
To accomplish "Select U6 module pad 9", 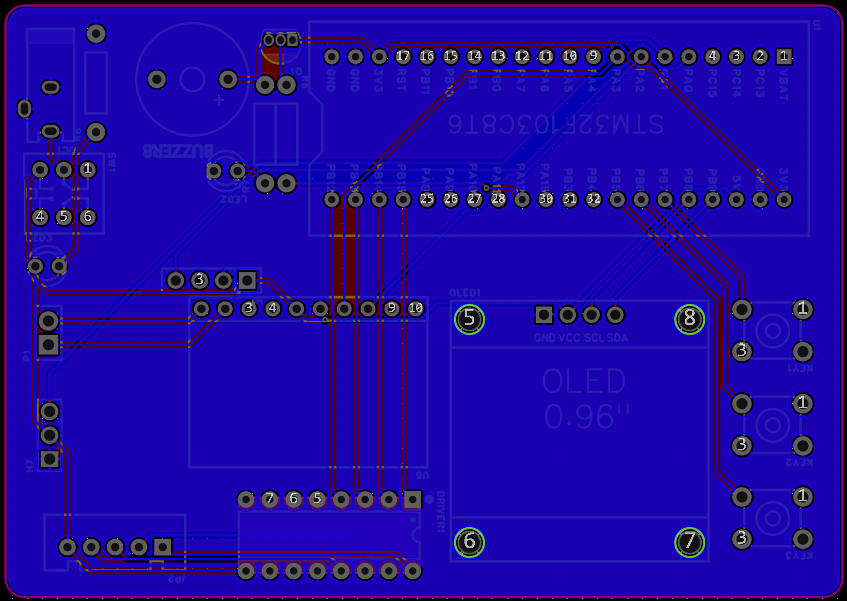I will (x=392, y=309).
